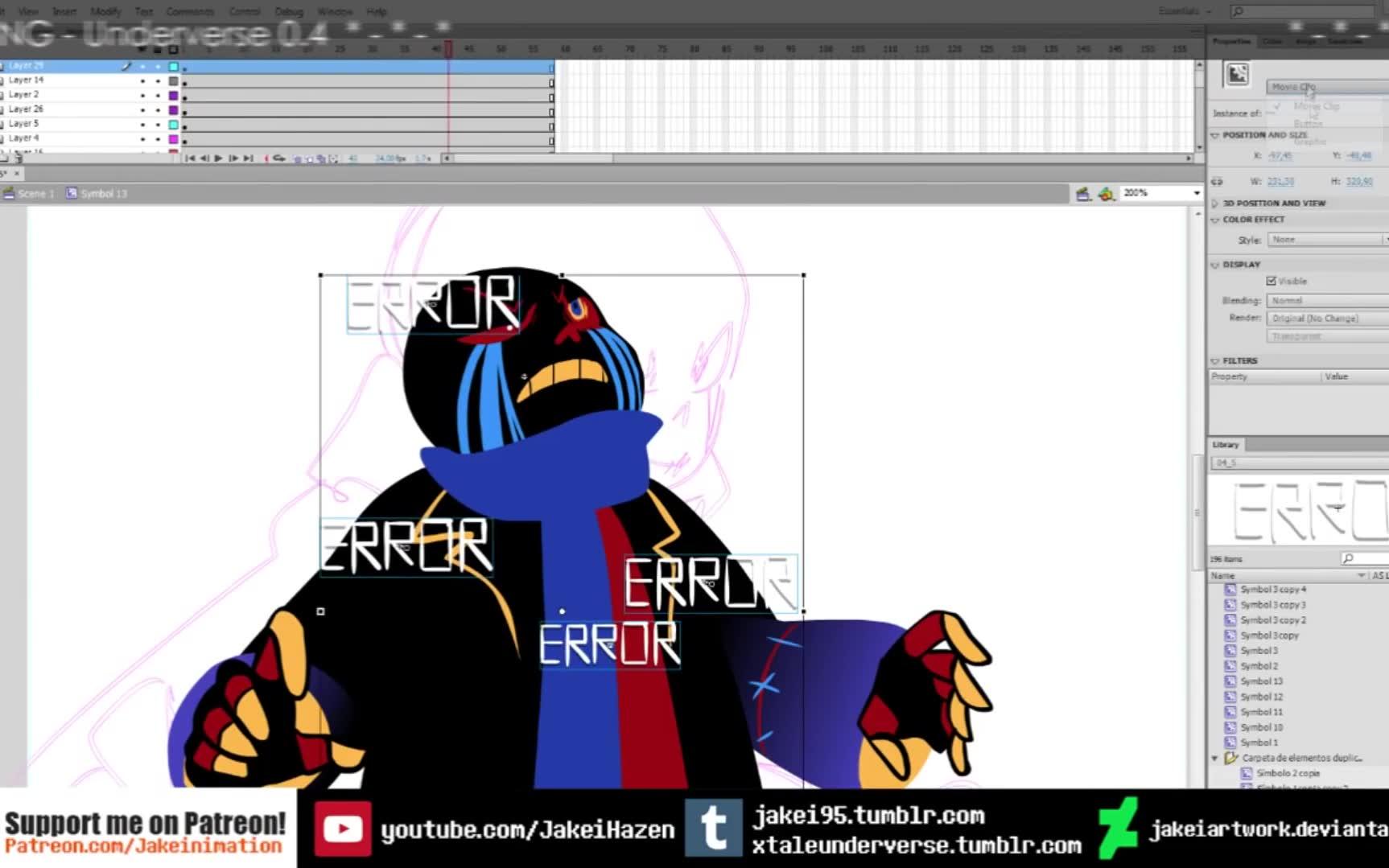This screenshot has width=1389, height=868.
Task: Select Symbol 3 copy in Library
Action: point(1269,636)
